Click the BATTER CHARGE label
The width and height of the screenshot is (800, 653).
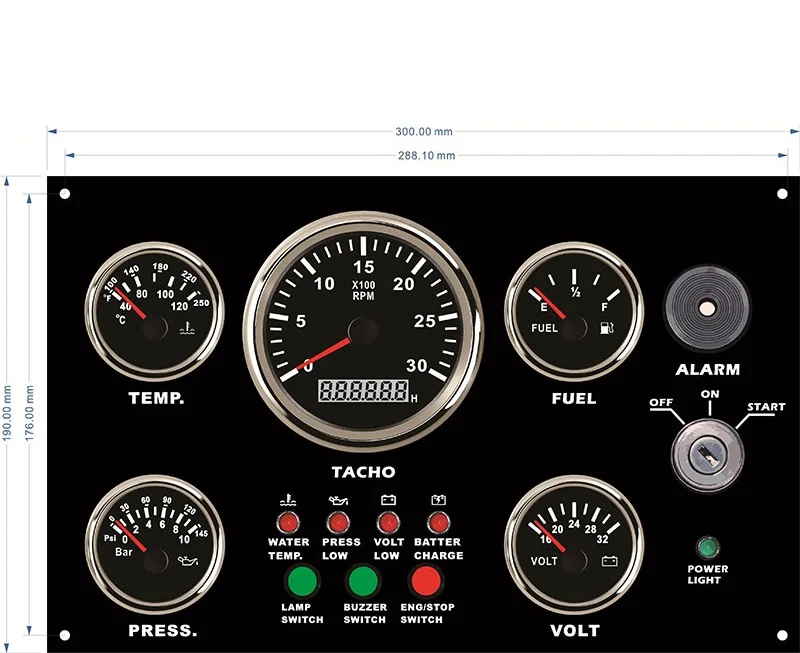tap(438, 549)
